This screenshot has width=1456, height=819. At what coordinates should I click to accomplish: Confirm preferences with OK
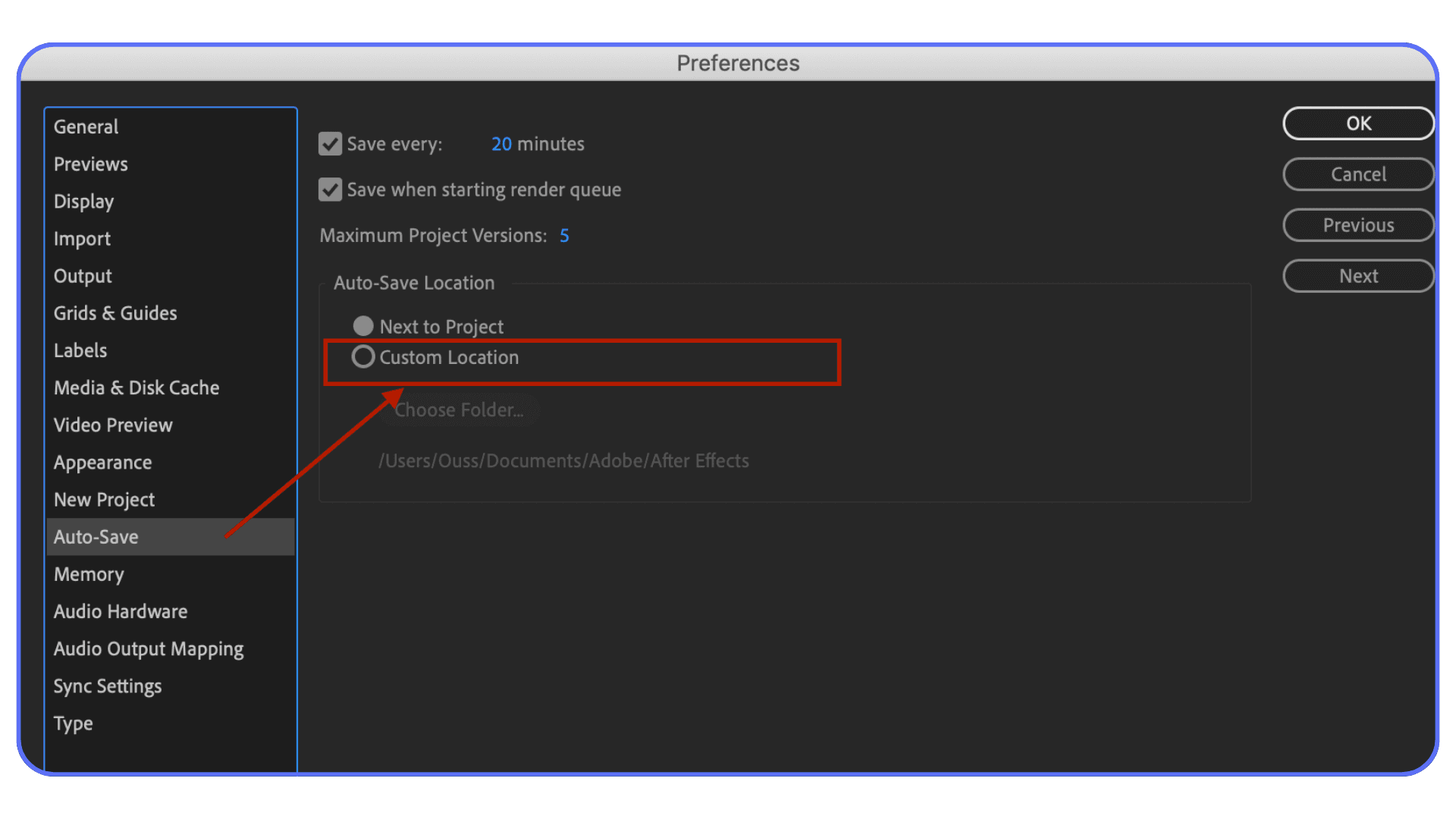[1357, 123]
